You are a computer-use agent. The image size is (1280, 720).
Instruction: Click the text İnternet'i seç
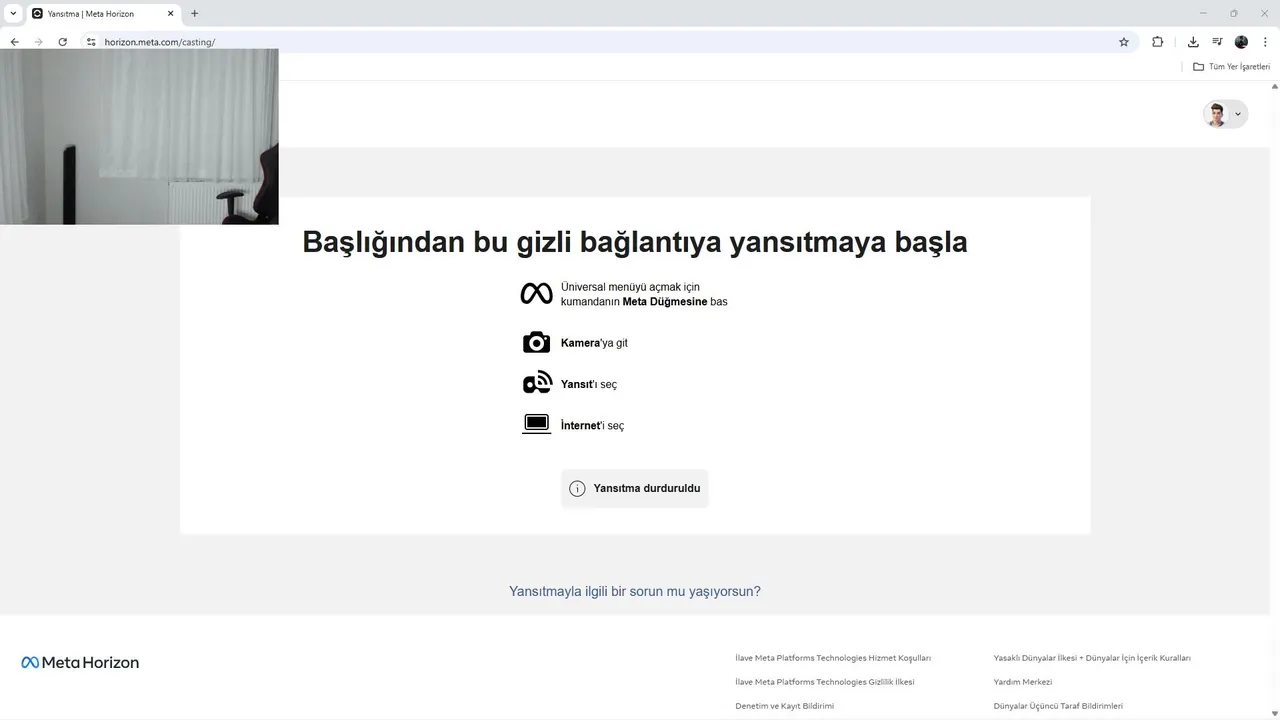pos(592,425)
